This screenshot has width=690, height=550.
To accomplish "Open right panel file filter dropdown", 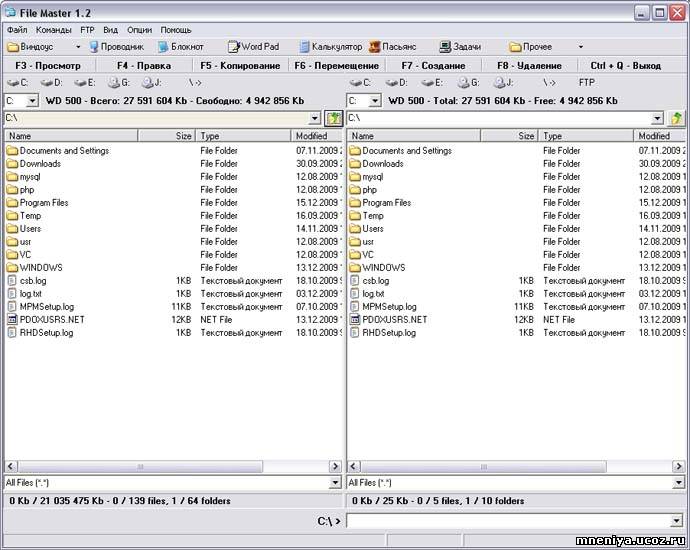I will point(678,483).
